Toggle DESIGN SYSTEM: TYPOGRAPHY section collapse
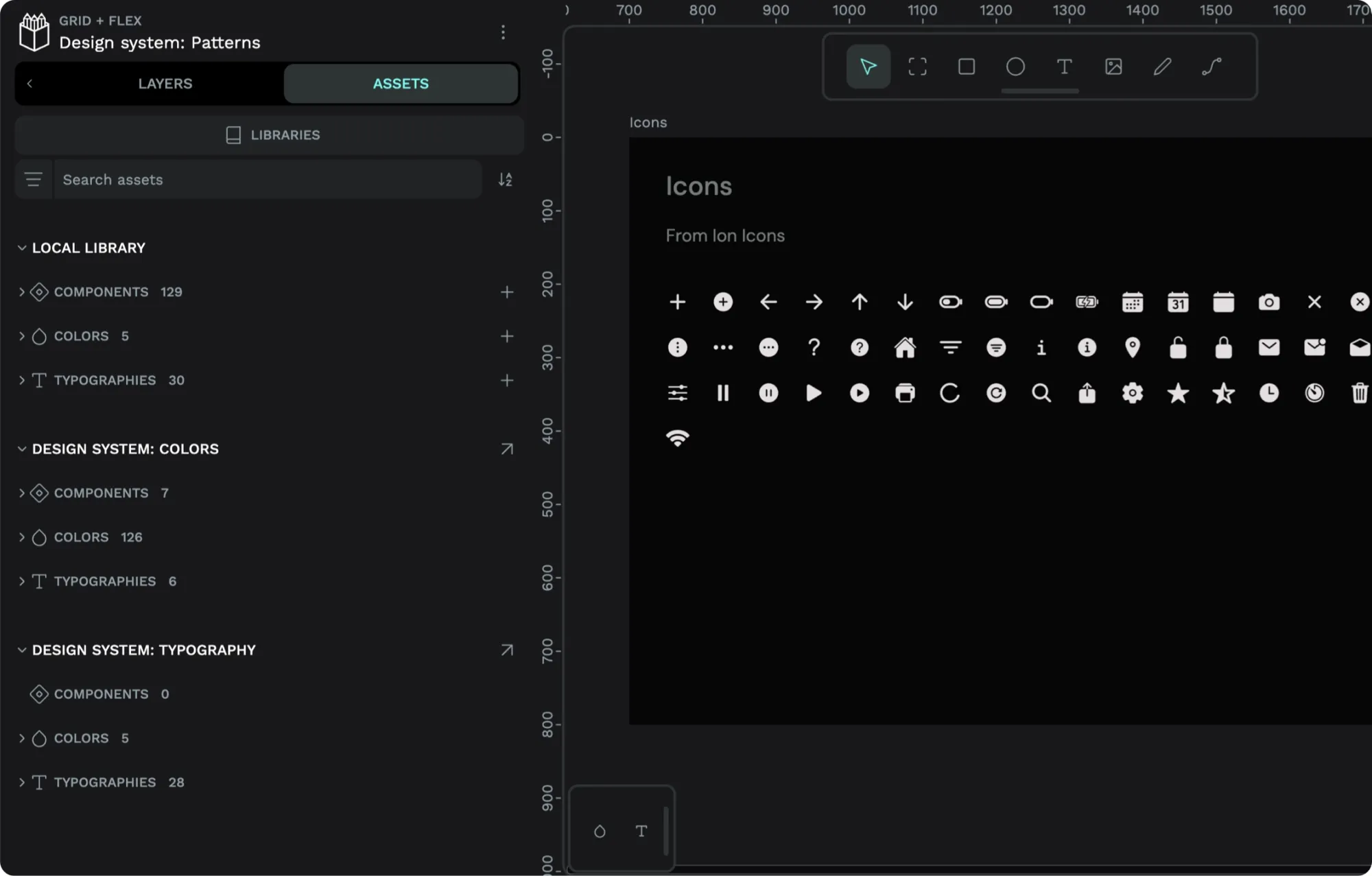 point(21,649)
